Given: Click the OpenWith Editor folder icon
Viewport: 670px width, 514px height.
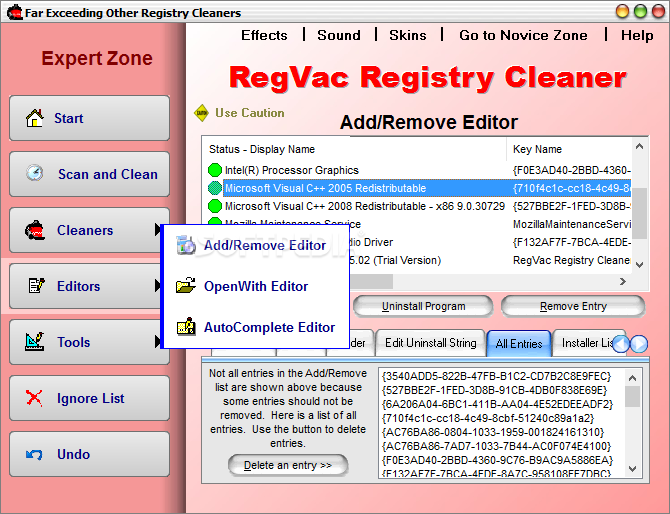Looking at the screenshot, I should pos(186,285).
